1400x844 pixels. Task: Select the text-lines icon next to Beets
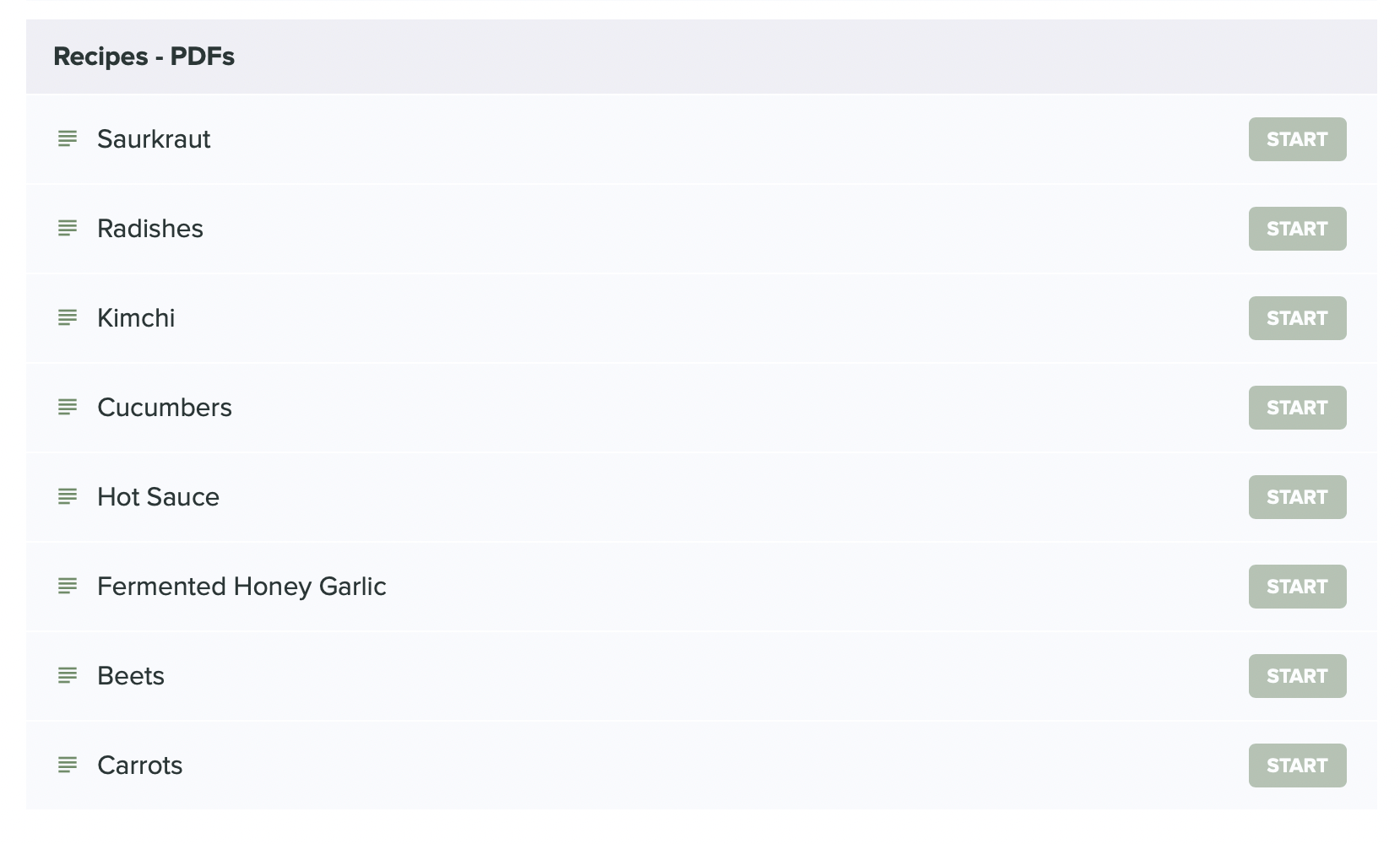click(68, 675)
